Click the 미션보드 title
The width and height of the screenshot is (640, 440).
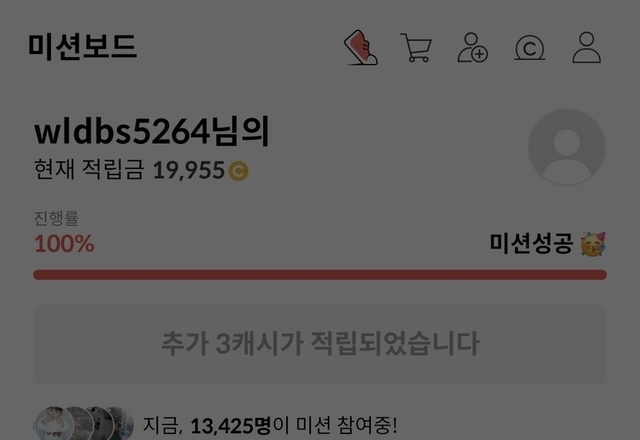82,47
